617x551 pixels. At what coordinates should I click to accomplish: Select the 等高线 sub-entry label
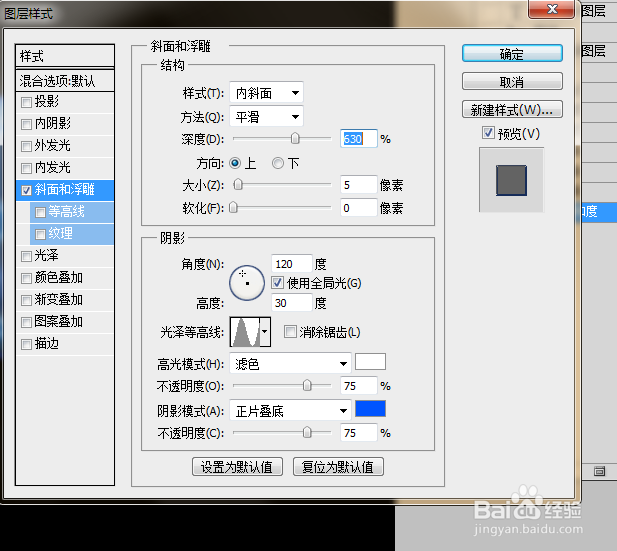click(66, 212)
